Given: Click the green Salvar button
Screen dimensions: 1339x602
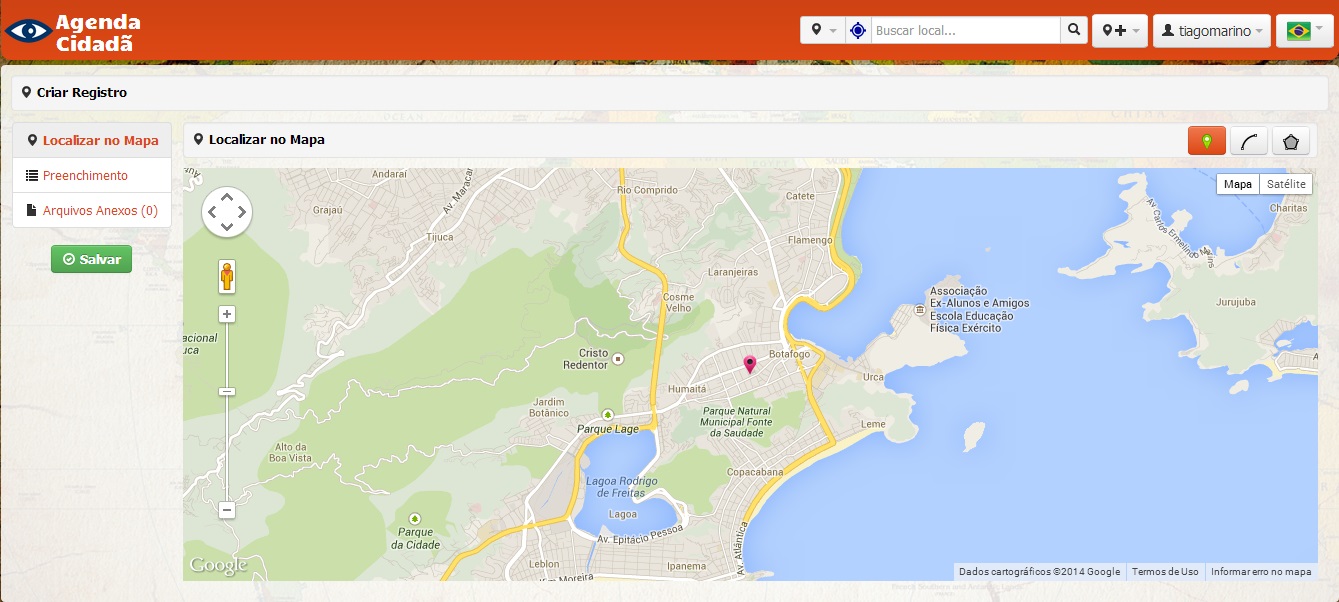Looking at the screenshot, I should pyautogui.click(x=91, y=259).
